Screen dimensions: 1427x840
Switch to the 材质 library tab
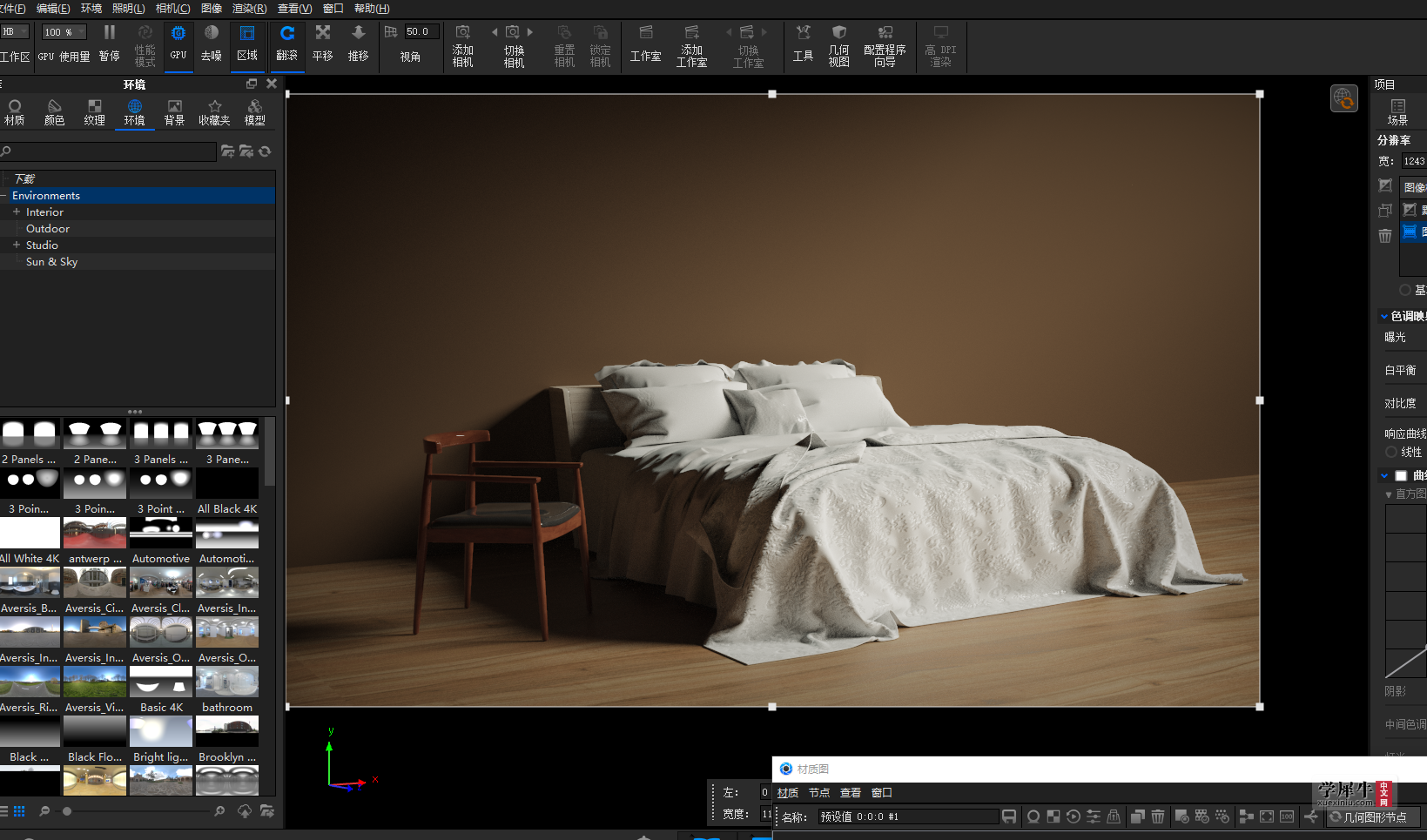tap(15, 113)
